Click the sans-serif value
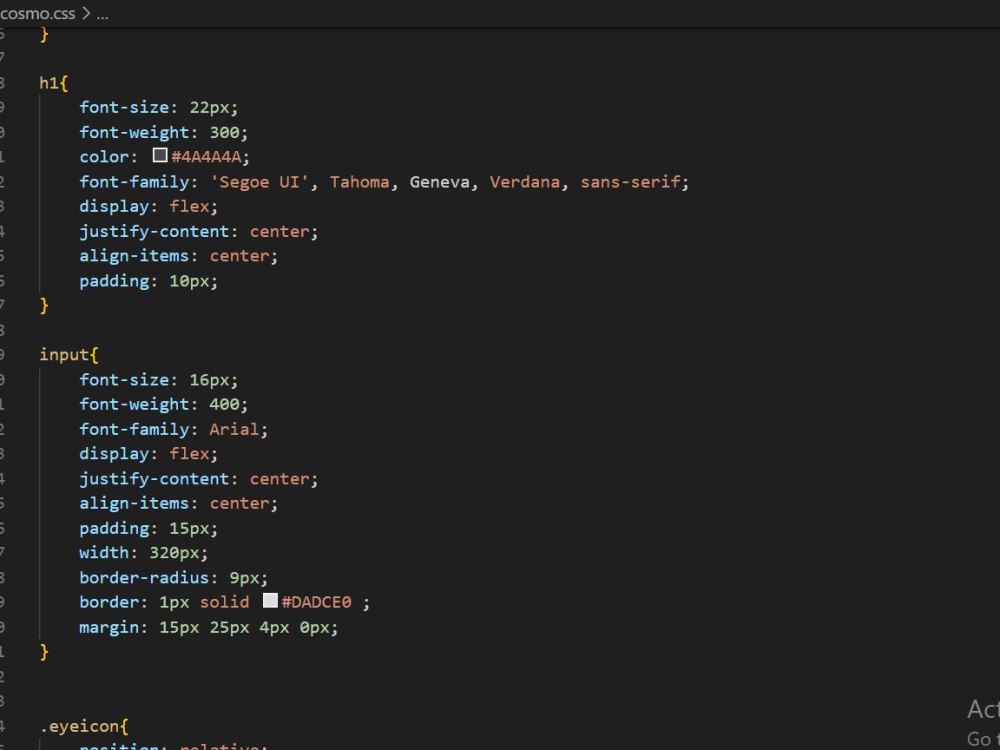This screenshot has width=1000, height=750. 630,182
